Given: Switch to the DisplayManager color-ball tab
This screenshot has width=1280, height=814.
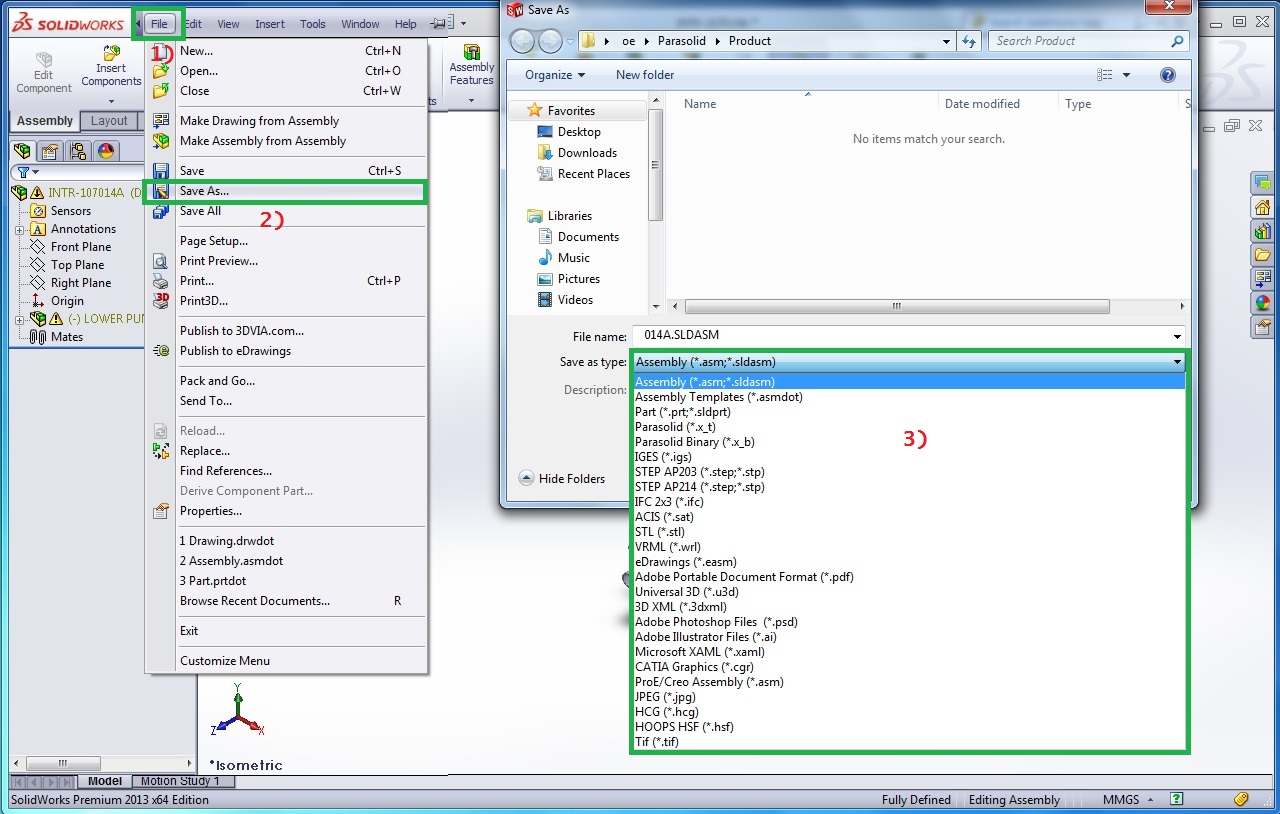Looking at the screenshot, I should [105, 151].
